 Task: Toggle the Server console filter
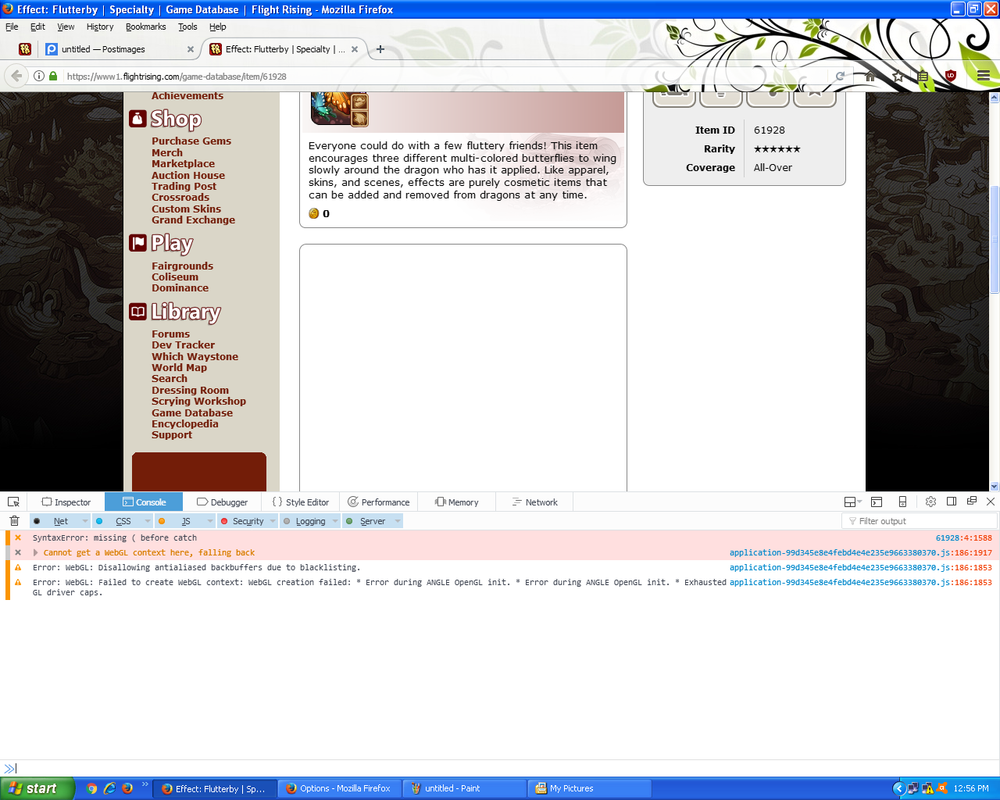[367, 521]
